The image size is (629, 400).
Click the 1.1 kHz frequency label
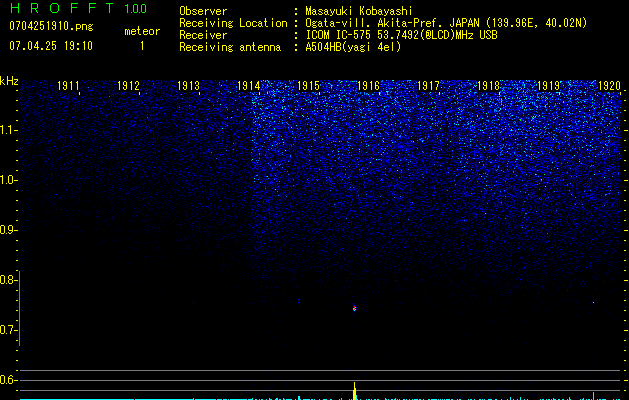tap(7, 130)
